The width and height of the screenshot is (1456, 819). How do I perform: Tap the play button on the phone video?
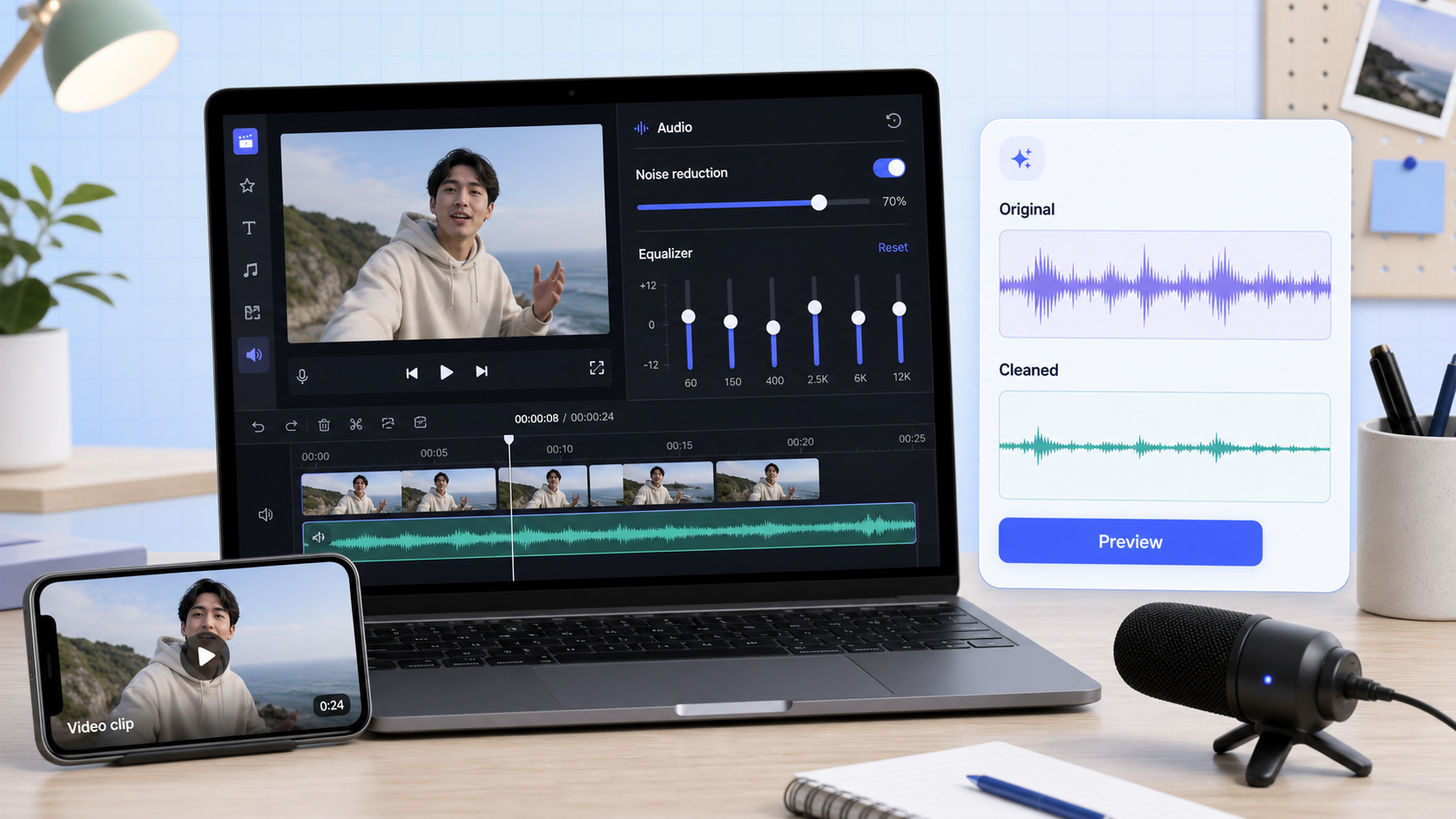pyautogui.click(x=206, y=656)
